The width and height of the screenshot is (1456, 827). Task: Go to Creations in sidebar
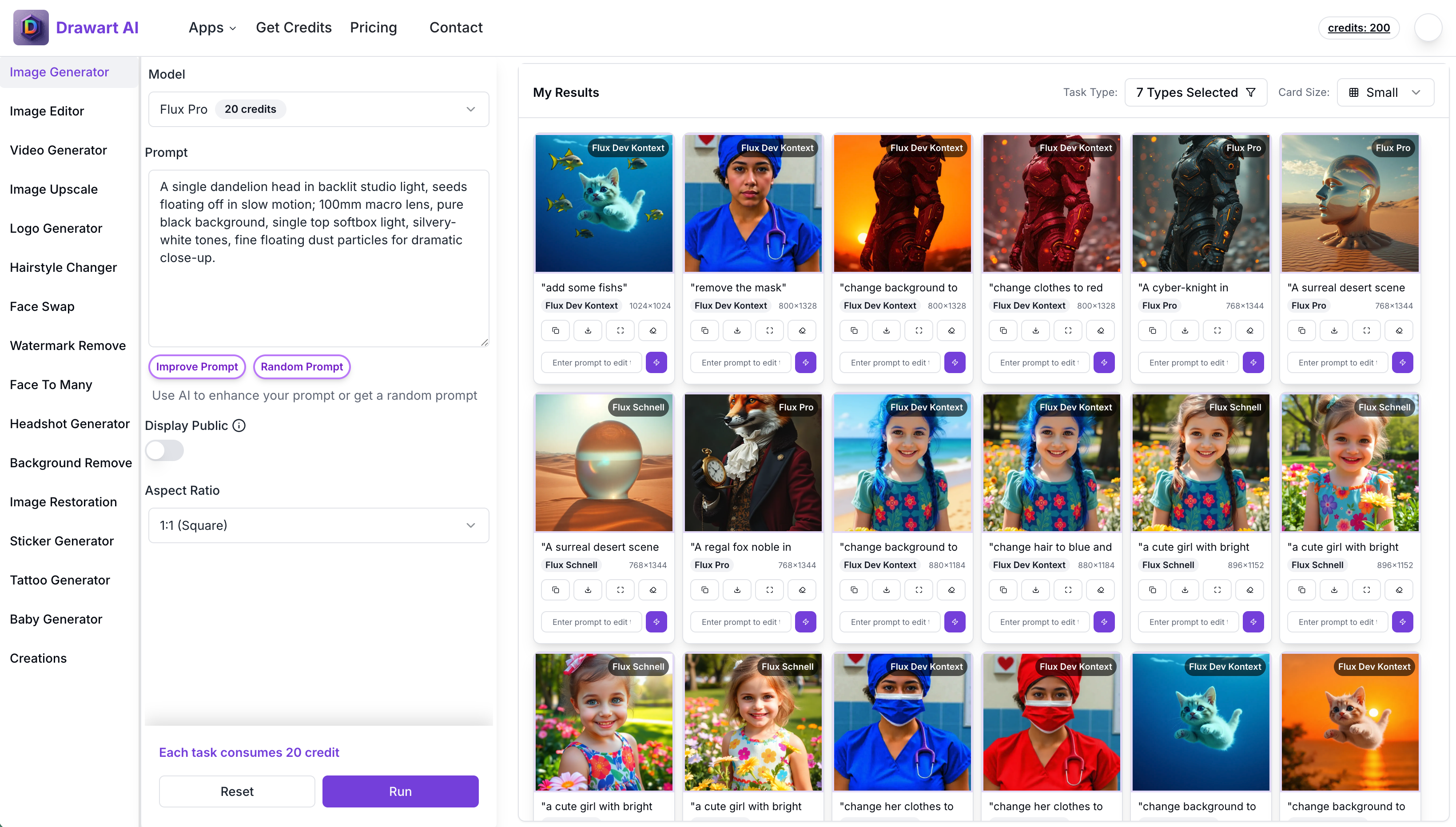pyautogui.click(x=39, y=658)
